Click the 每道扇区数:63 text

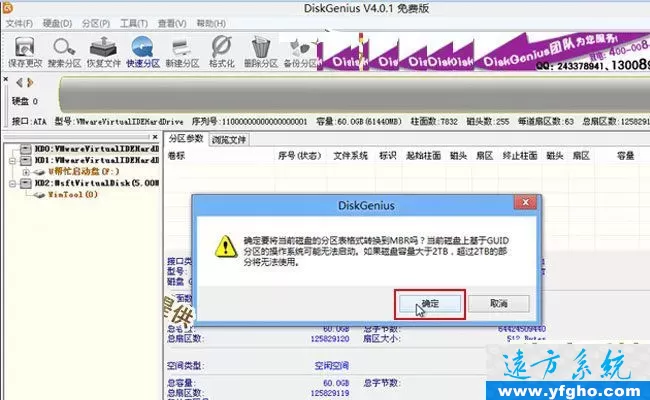coord(546,121)
